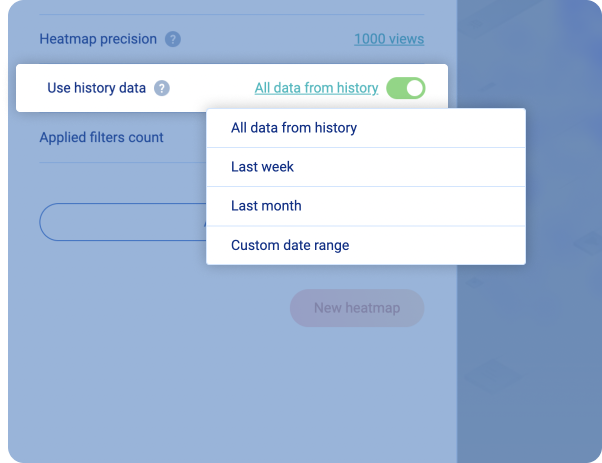The image size is (602, 463).
Task: Click the help icon beside Heatmap precision
Action: 173,39
